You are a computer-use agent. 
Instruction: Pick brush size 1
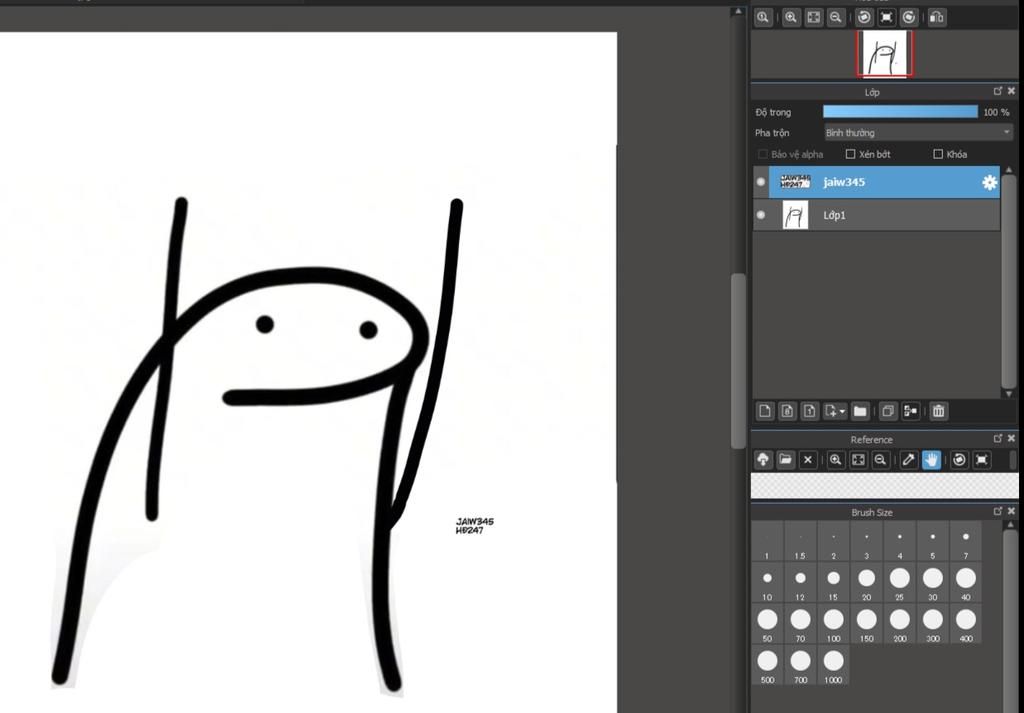click(x=767, y=541)
